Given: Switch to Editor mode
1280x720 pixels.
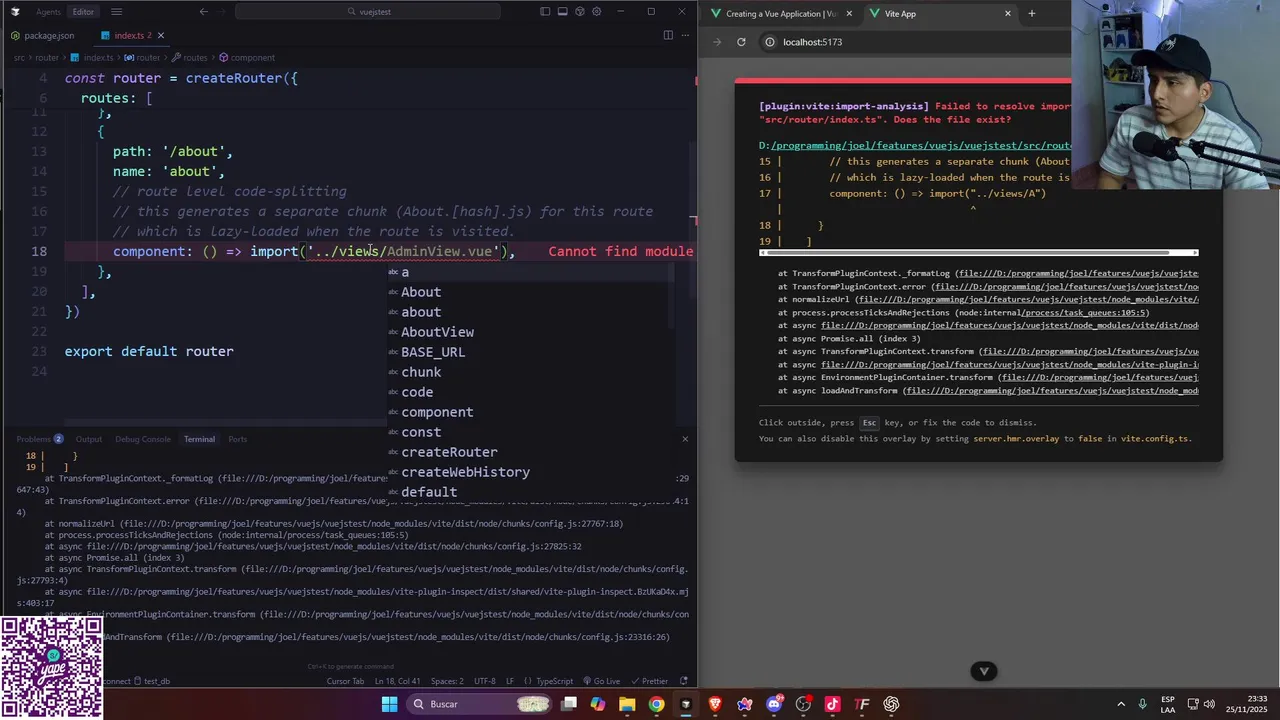Looking at the screenshot, I should pos(83,12).
